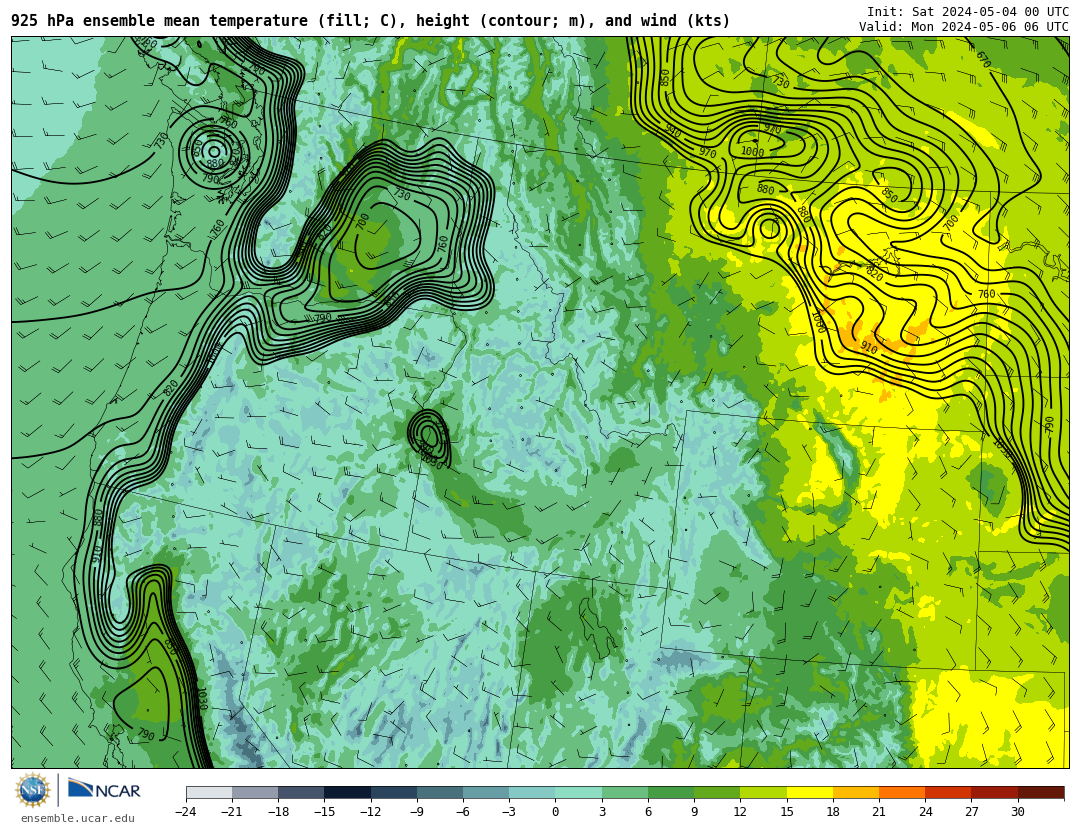Click the ensemble.ucar.edu text
The image size is (1080, 831).
point(78,819)
